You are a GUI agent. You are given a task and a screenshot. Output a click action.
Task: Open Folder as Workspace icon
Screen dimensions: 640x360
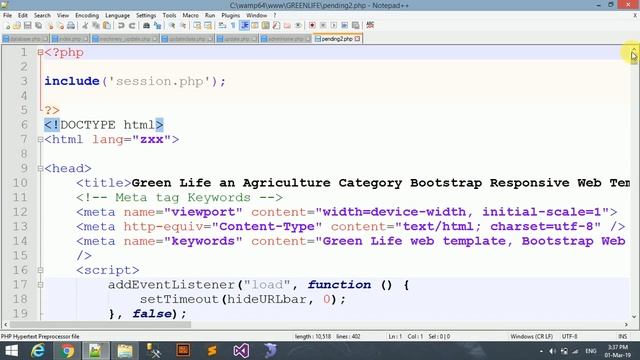[x=287, y=25]
